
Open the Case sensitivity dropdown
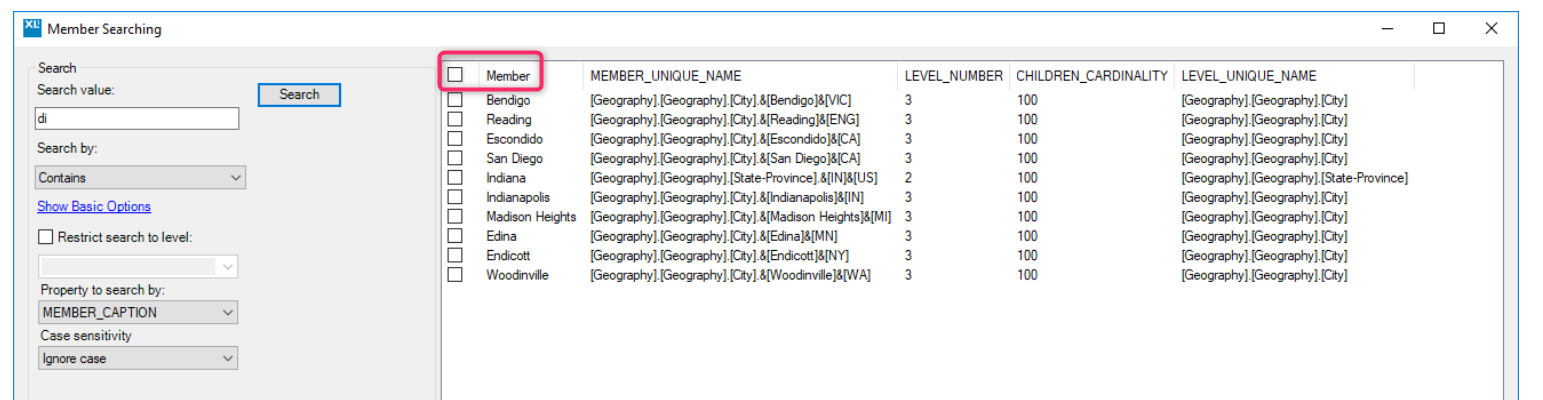coord(138,358)
